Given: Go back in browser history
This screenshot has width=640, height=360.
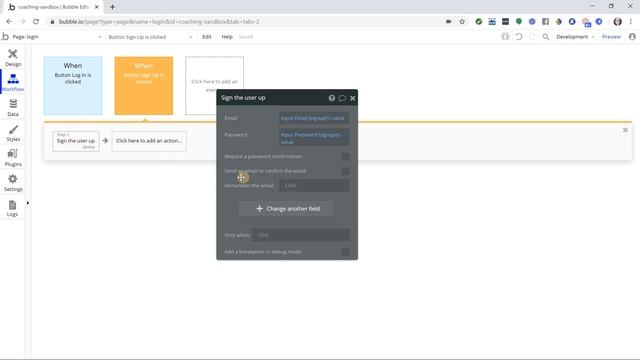Looking at the screenshot, I should click(9, 22).
